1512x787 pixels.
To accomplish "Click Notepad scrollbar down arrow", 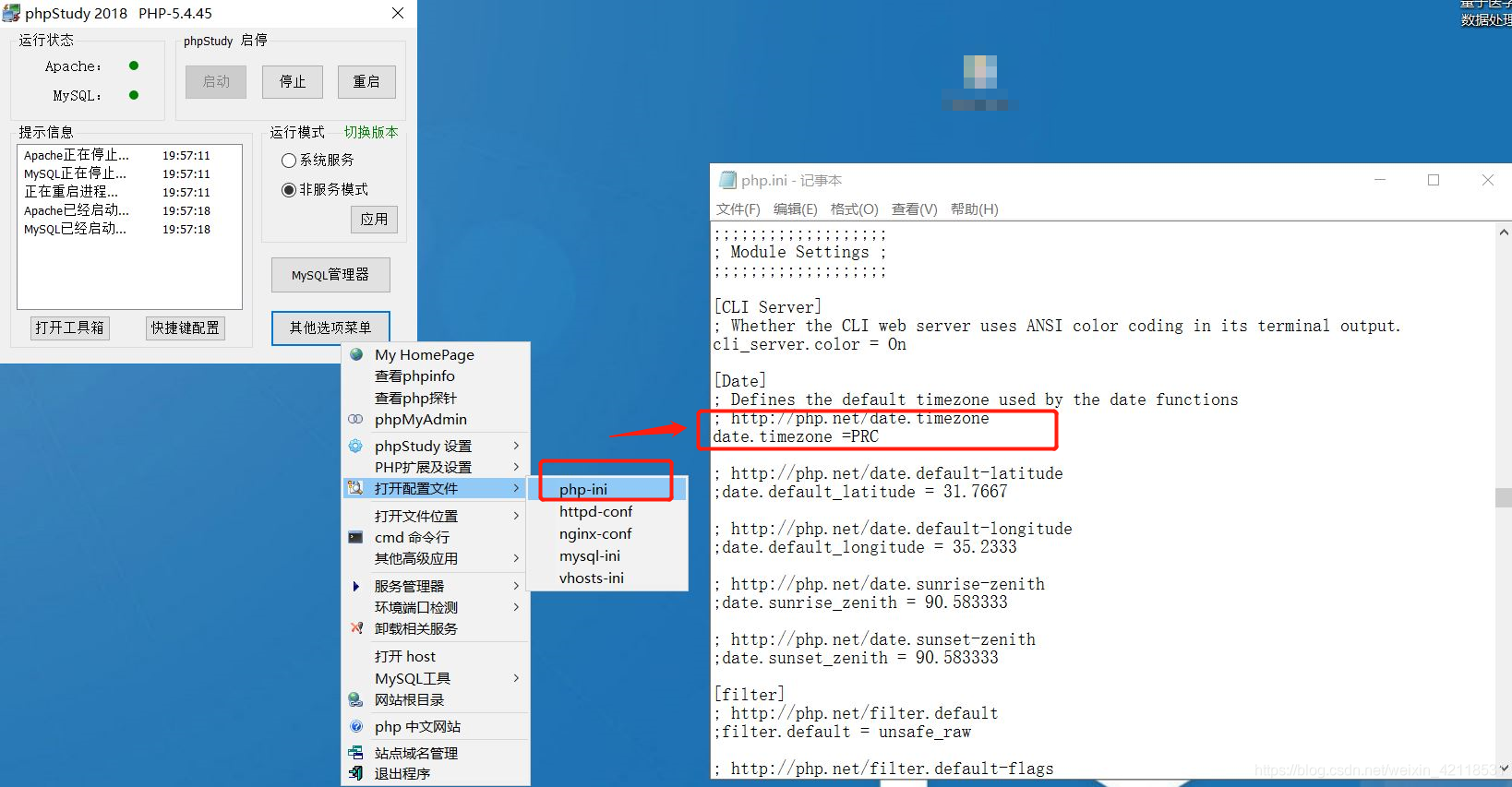I will coord(1503,769).
